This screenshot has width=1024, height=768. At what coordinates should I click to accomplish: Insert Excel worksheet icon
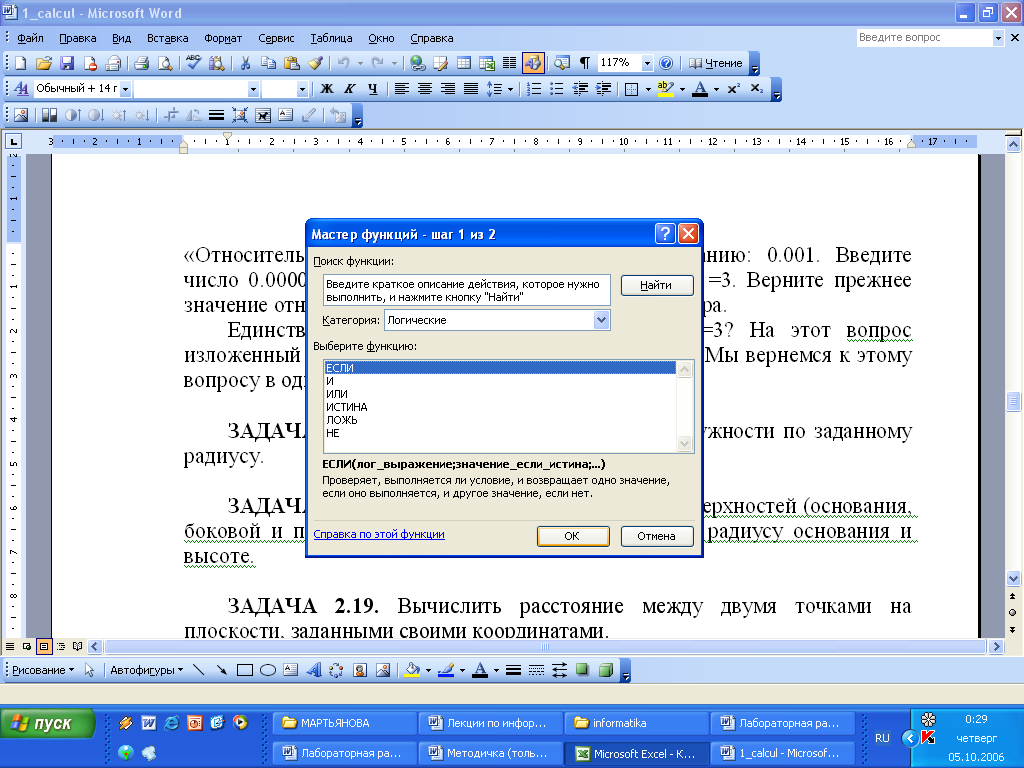(x=487, y=63)
